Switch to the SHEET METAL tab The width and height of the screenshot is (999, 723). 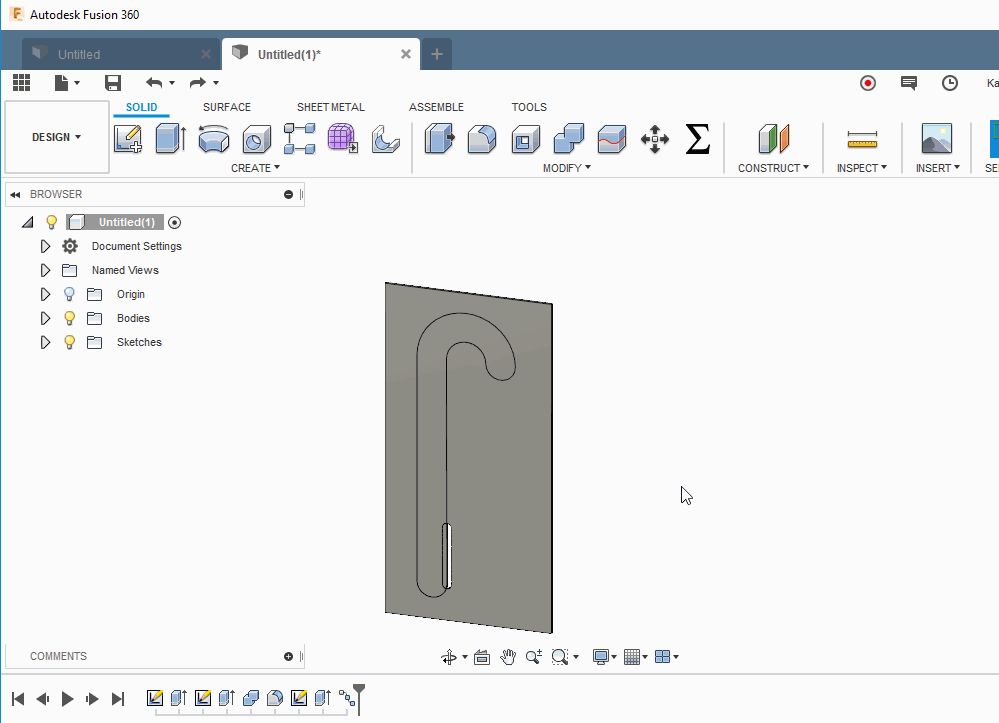(x=331, y=107)
